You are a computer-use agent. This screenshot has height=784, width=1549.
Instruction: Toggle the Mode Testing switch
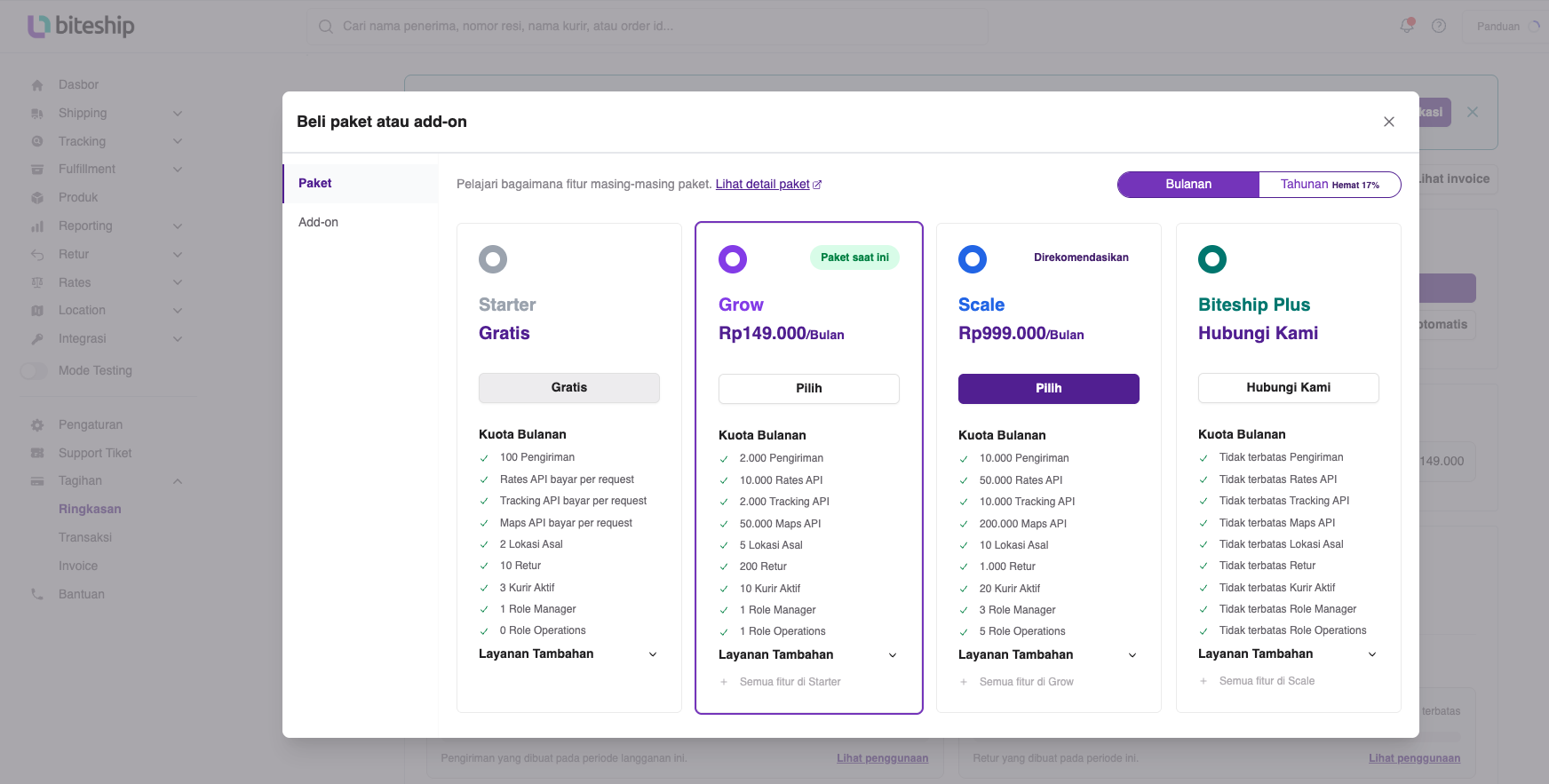[34, 371]
